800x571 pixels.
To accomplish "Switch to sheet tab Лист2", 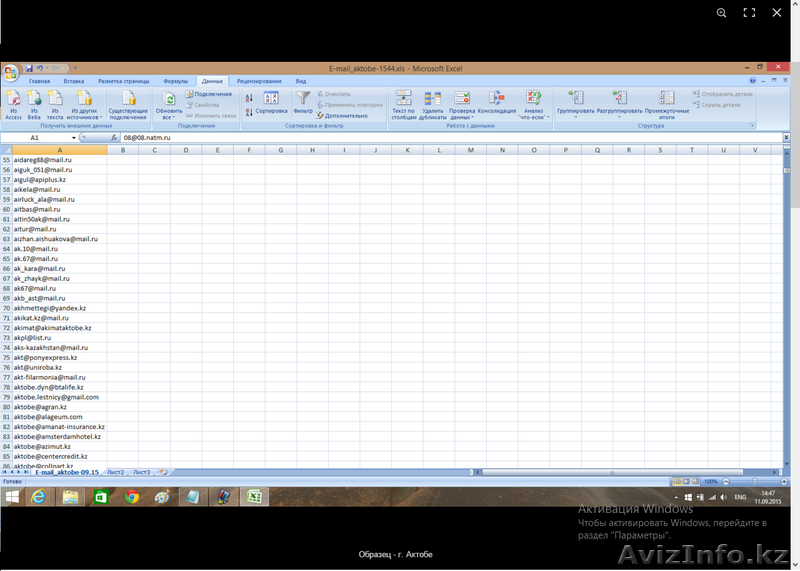I will pos(116,471).
